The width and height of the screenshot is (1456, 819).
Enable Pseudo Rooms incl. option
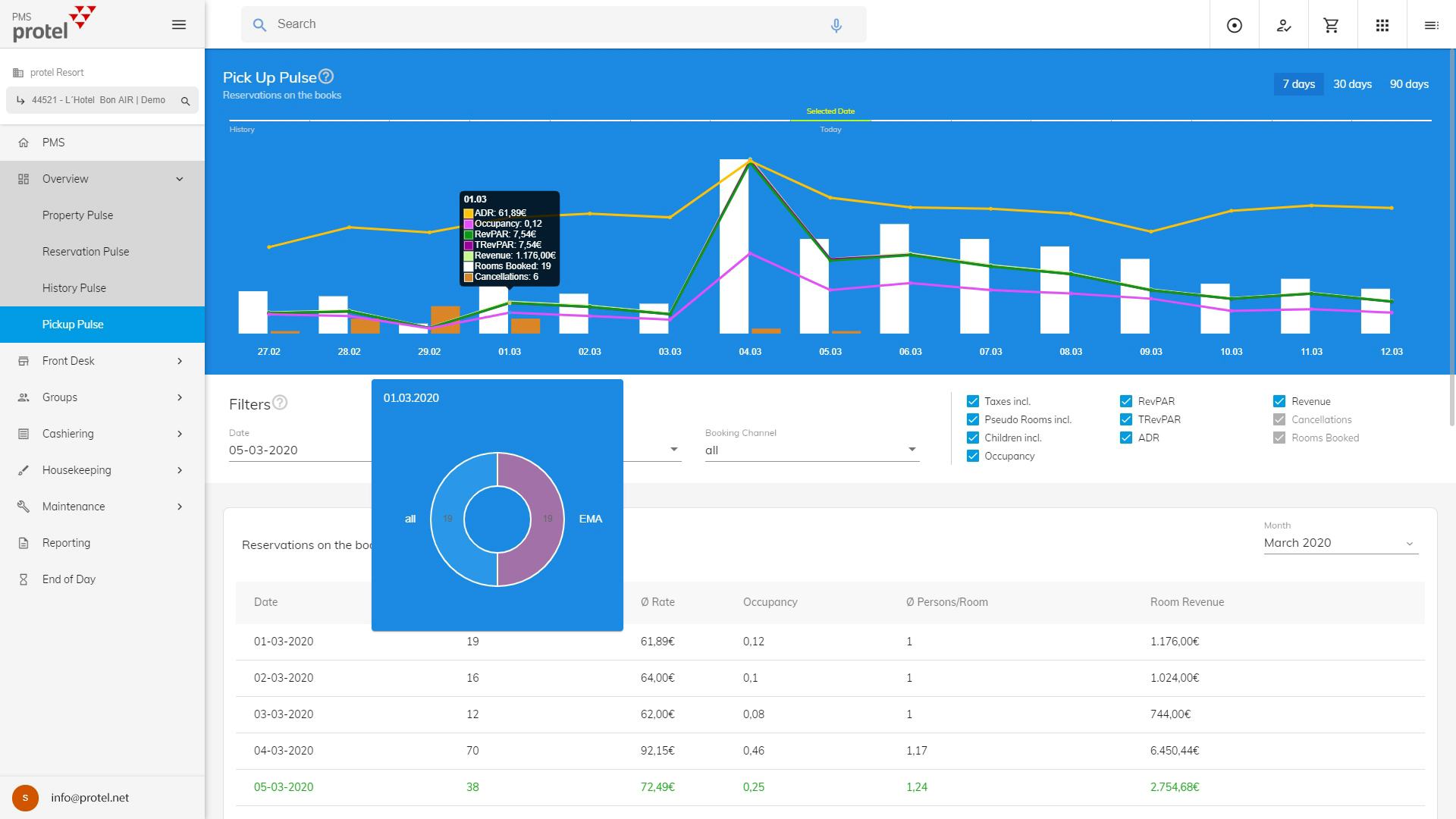pos(972,419)
